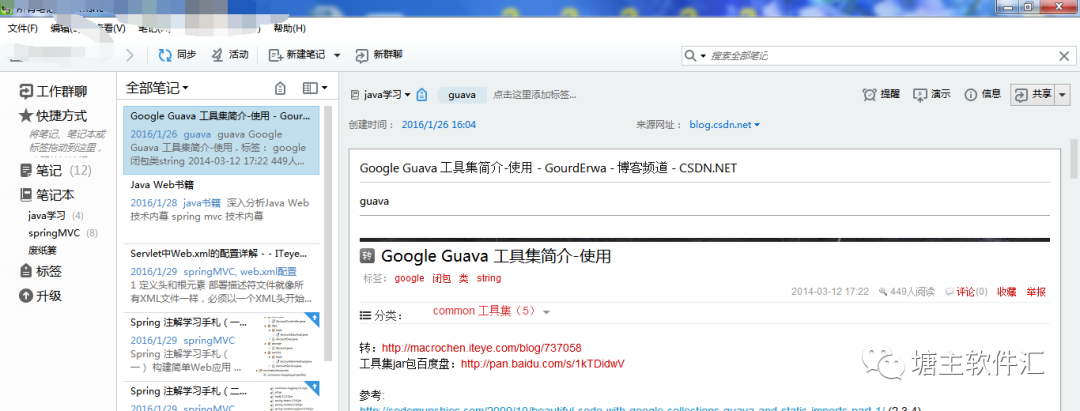
Task: Click the reminder icon above note list
Action: click(280, 88)
